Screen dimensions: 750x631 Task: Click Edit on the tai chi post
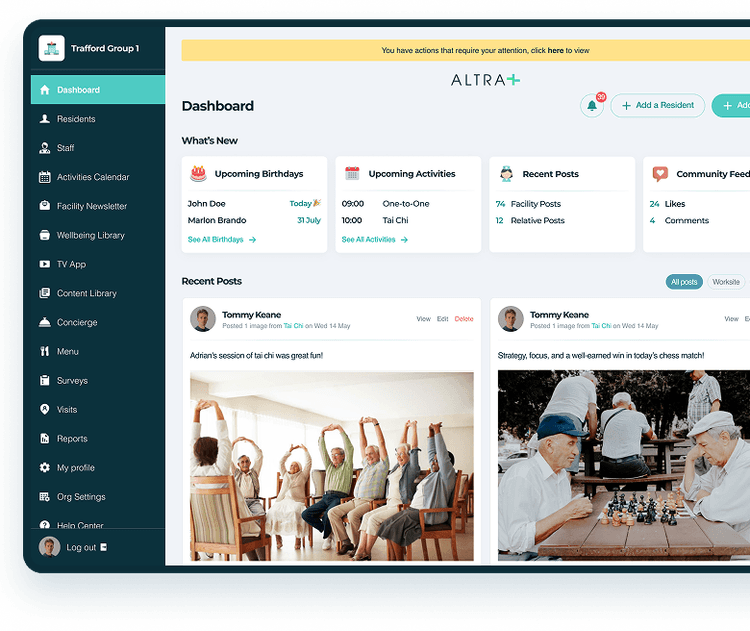point(442,319)
